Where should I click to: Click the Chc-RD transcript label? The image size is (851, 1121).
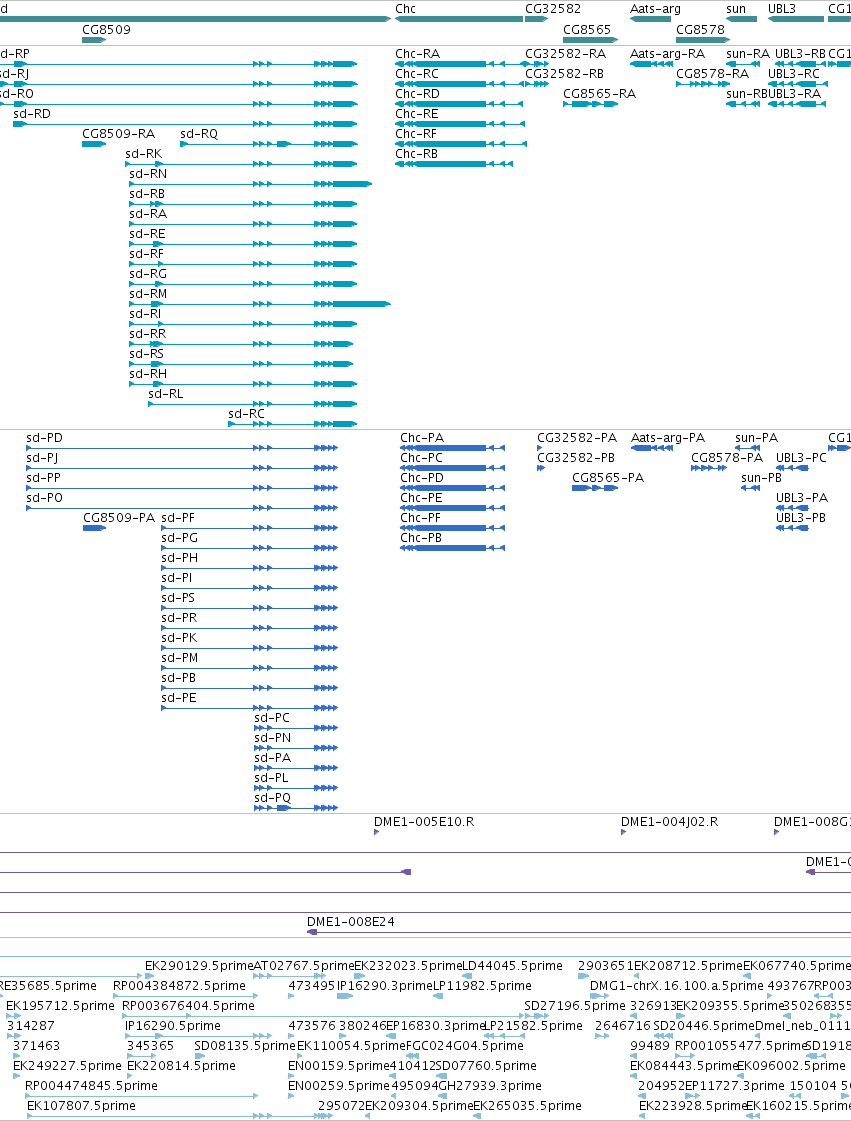tap(418, 94)
